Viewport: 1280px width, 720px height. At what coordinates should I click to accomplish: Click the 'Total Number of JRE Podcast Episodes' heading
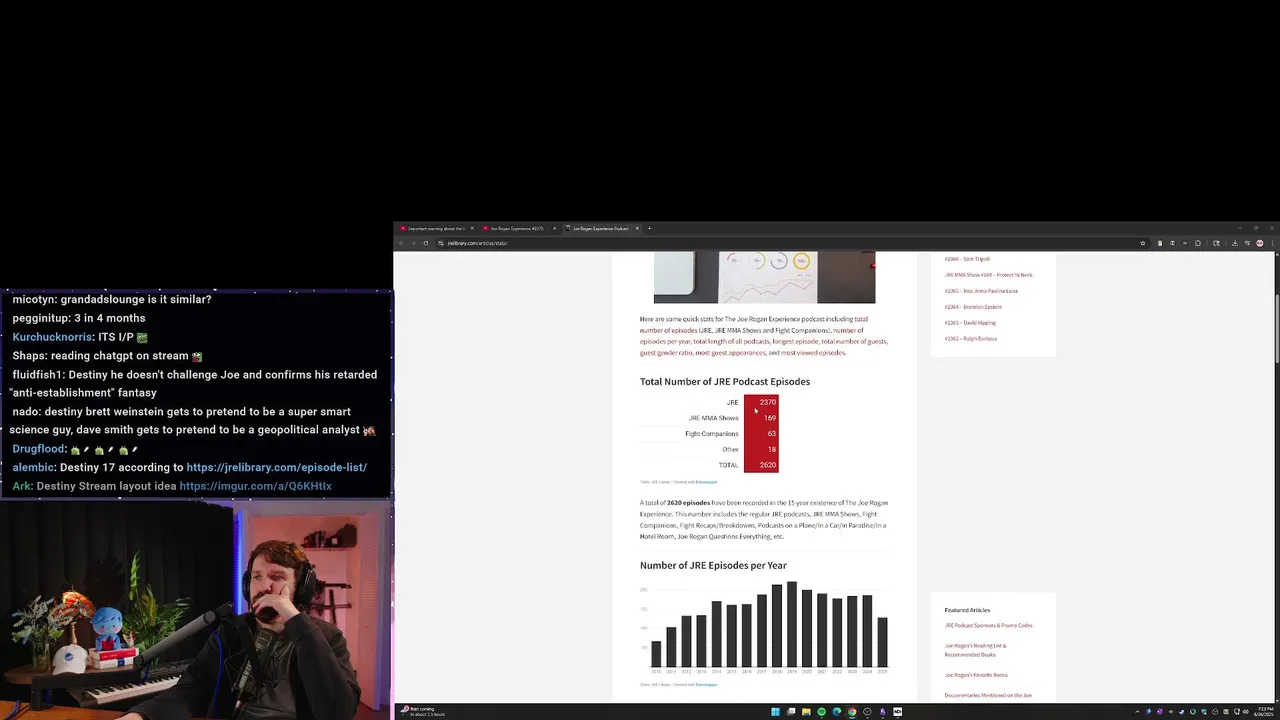(725, 381)
